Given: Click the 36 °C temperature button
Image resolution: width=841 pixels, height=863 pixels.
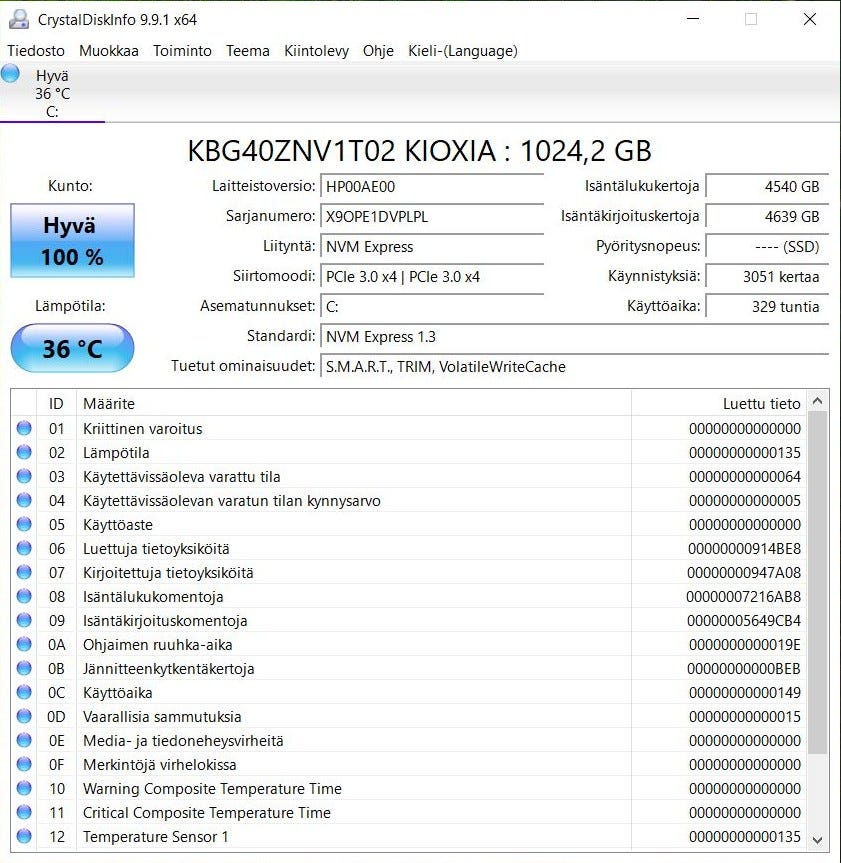Looking at the screenshot, I should coord(72,348).
